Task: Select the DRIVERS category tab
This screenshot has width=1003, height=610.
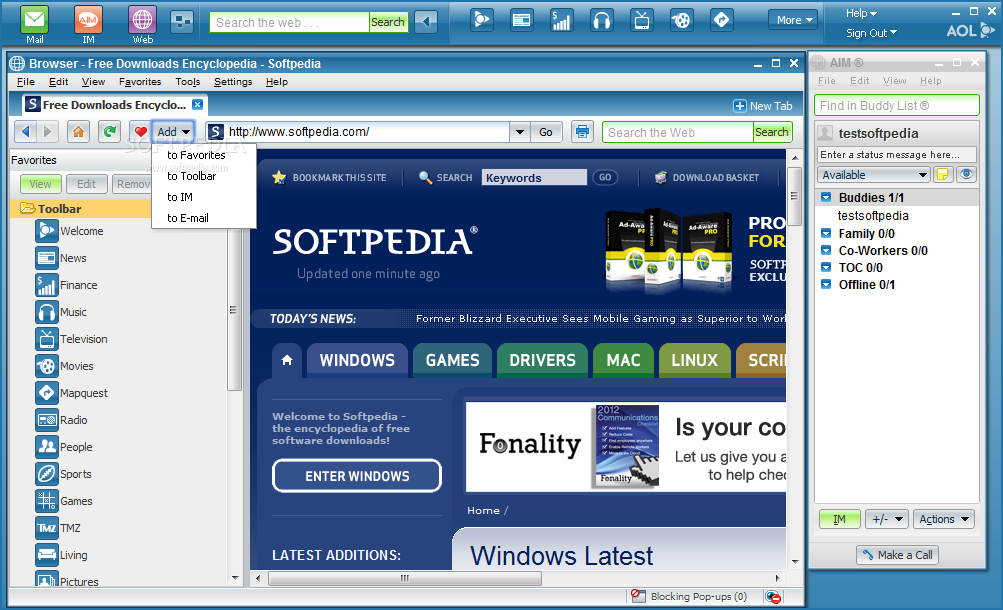Action: (542, 360)
